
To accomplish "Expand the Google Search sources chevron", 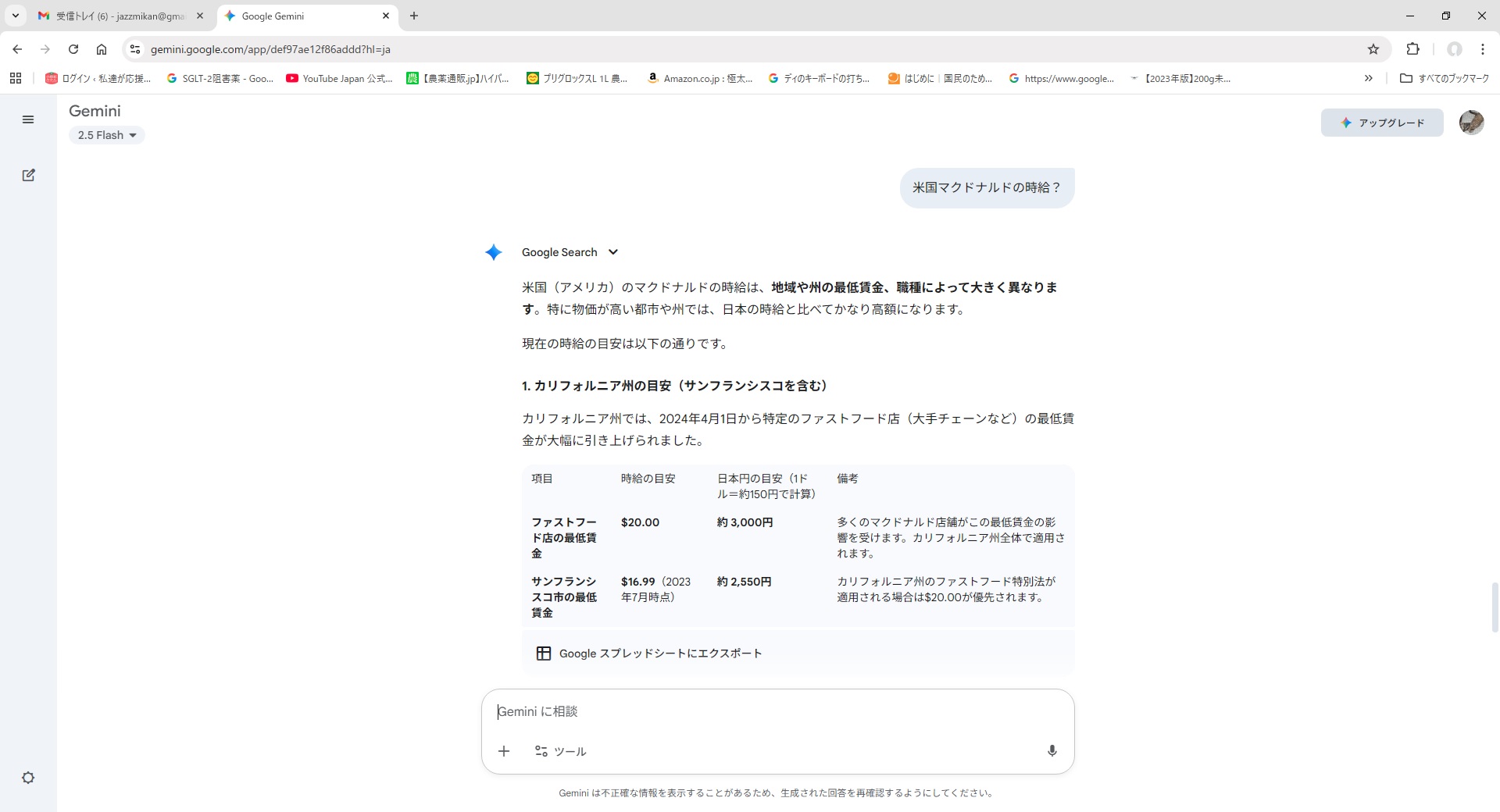I will [613, 252].
